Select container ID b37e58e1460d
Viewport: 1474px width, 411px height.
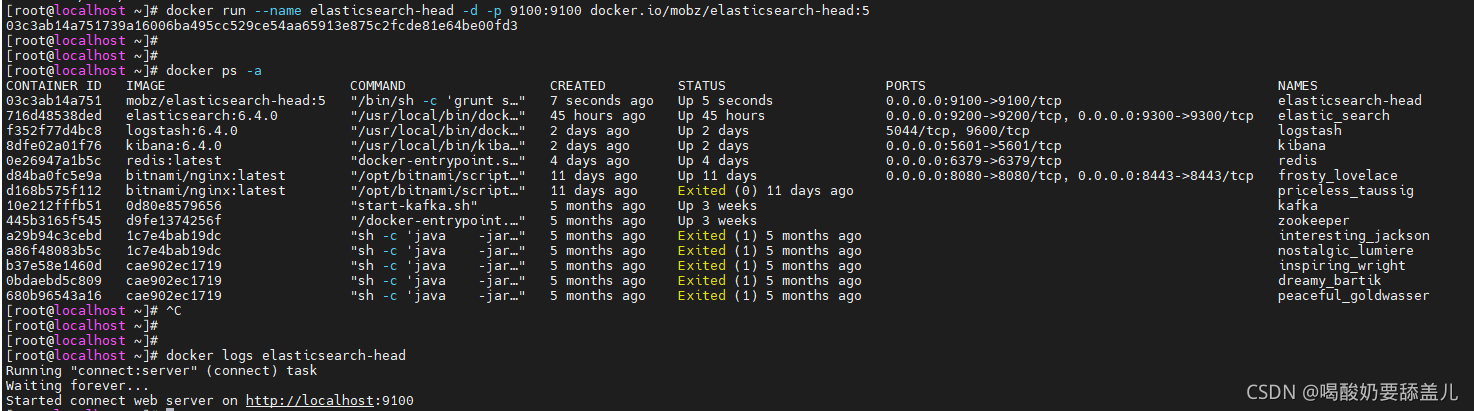(54, 266)
